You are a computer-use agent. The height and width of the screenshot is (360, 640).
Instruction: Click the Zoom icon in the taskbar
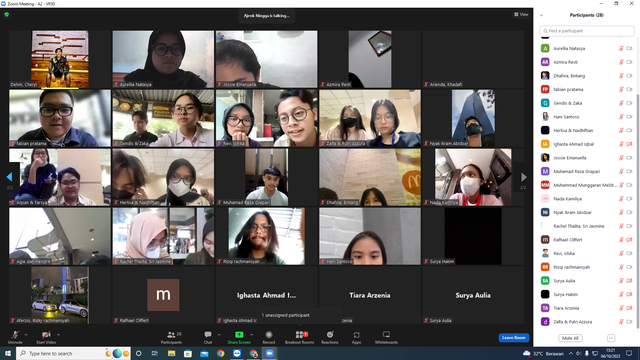point(270,353)
